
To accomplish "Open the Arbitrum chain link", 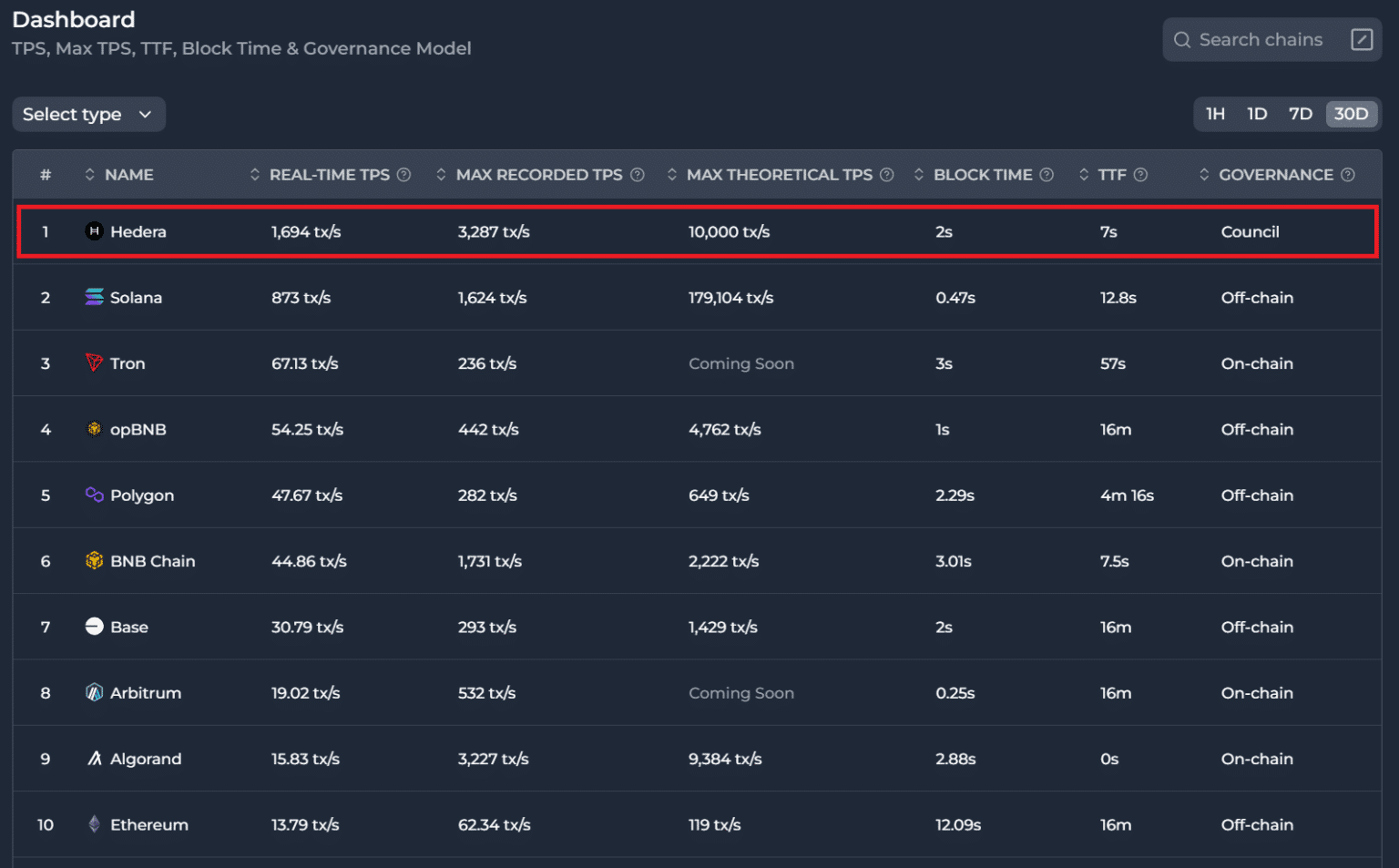I will [x=146, y=693].
